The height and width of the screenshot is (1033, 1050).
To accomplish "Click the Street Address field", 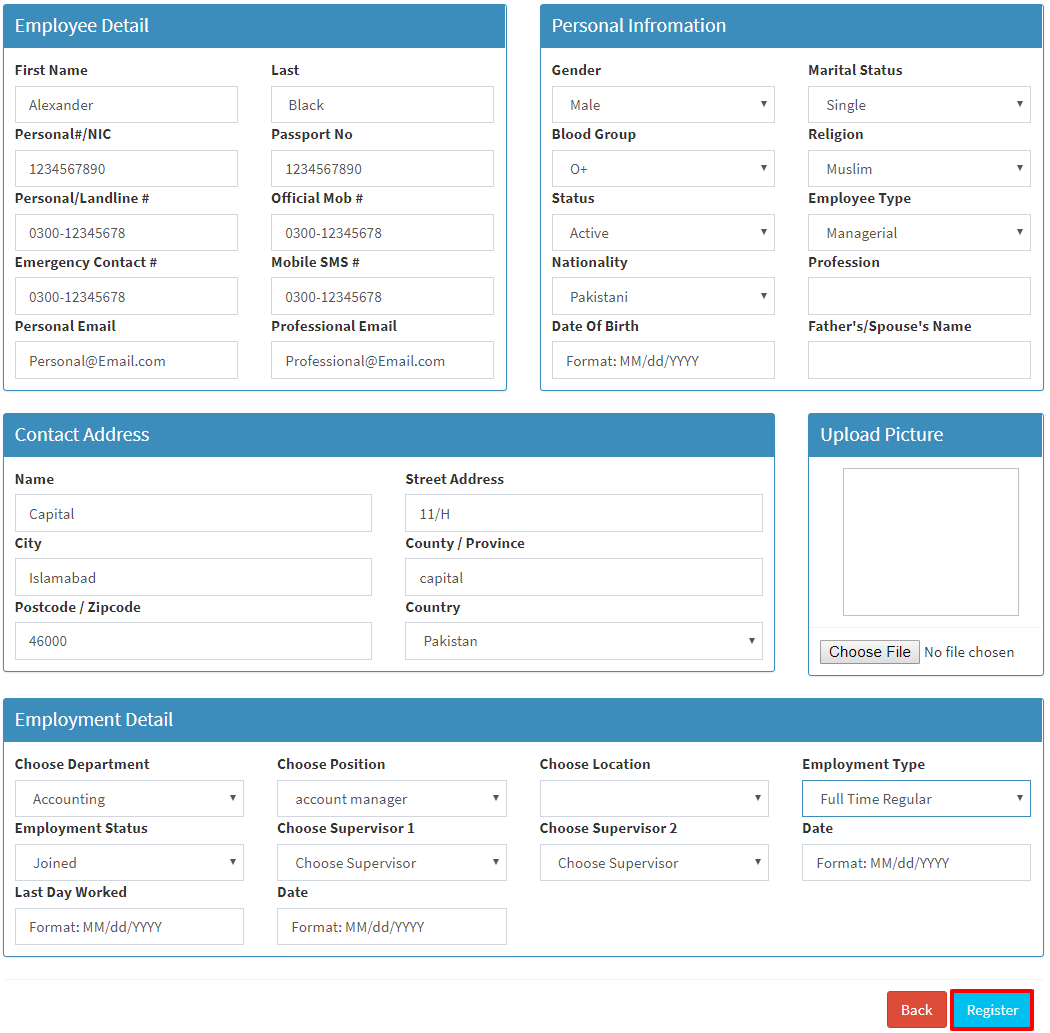I will [x=583, y=513].
